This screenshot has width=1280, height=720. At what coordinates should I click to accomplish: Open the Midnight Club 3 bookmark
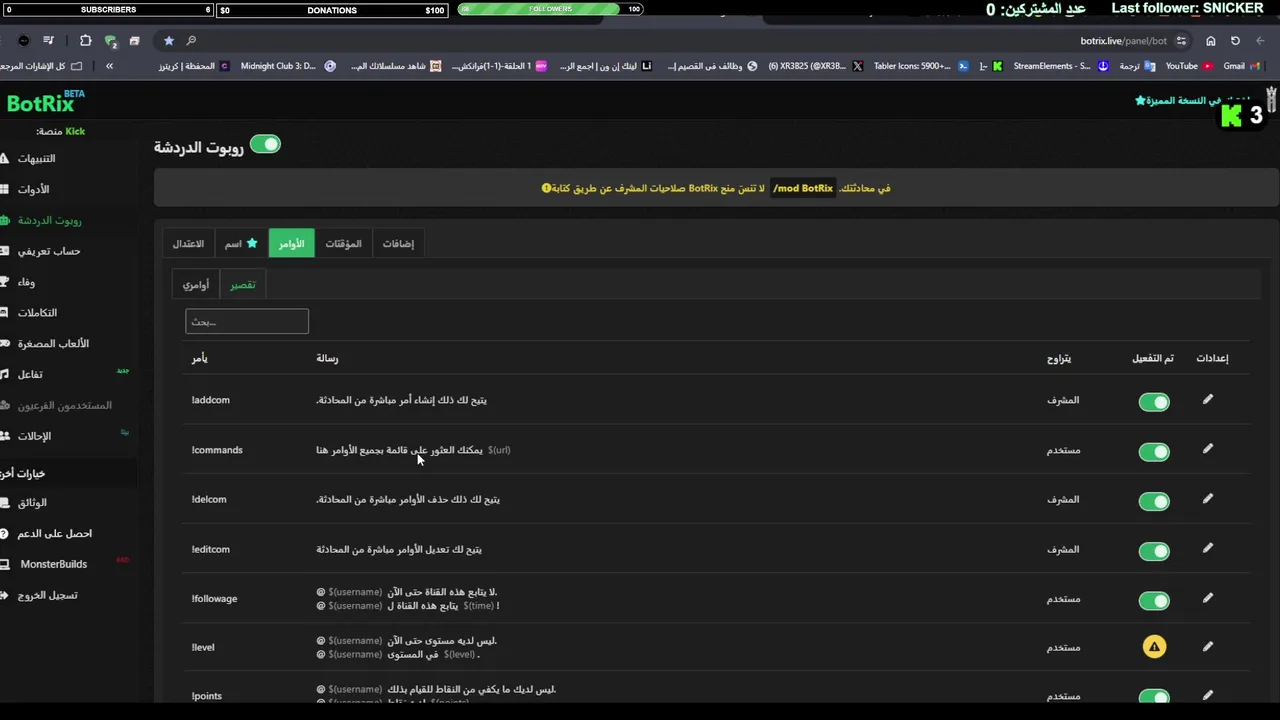pyautogui.click(x=288, y=66)
